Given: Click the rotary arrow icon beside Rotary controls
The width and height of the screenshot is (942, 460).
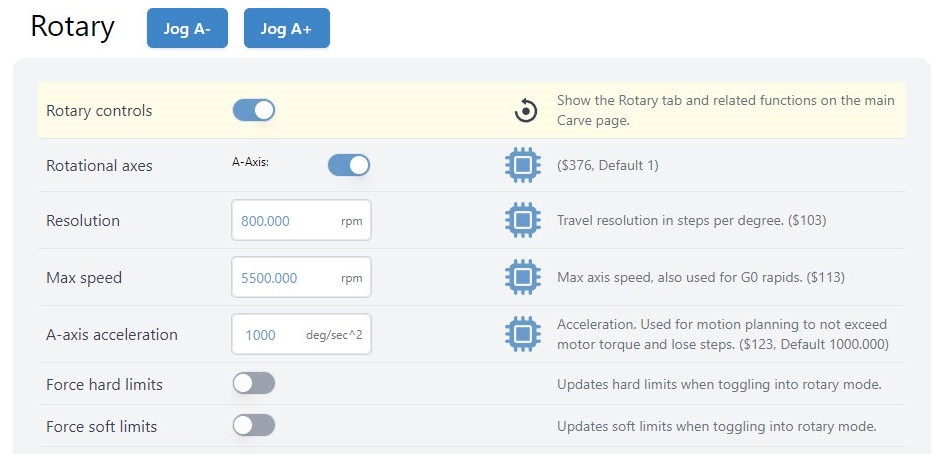Looking at the screenshot, I should [526, 111].
